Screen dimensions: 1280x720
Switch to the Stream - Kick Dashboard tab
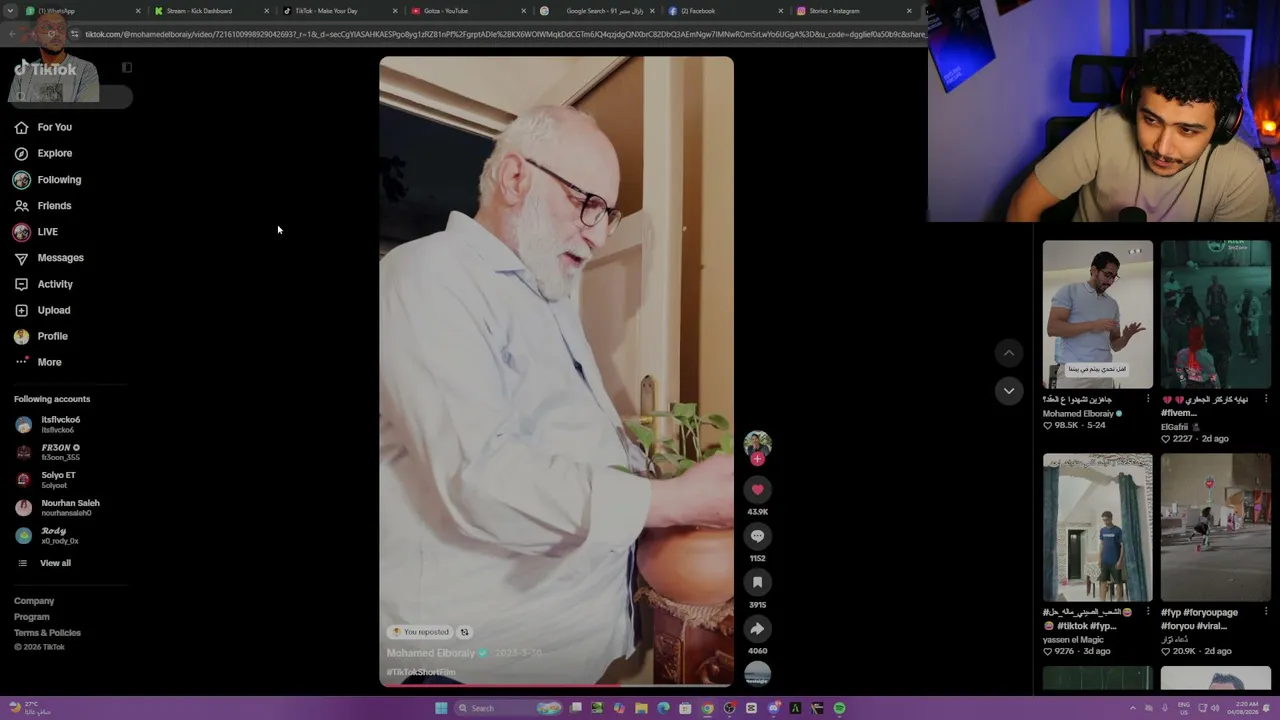click(212, 11)
